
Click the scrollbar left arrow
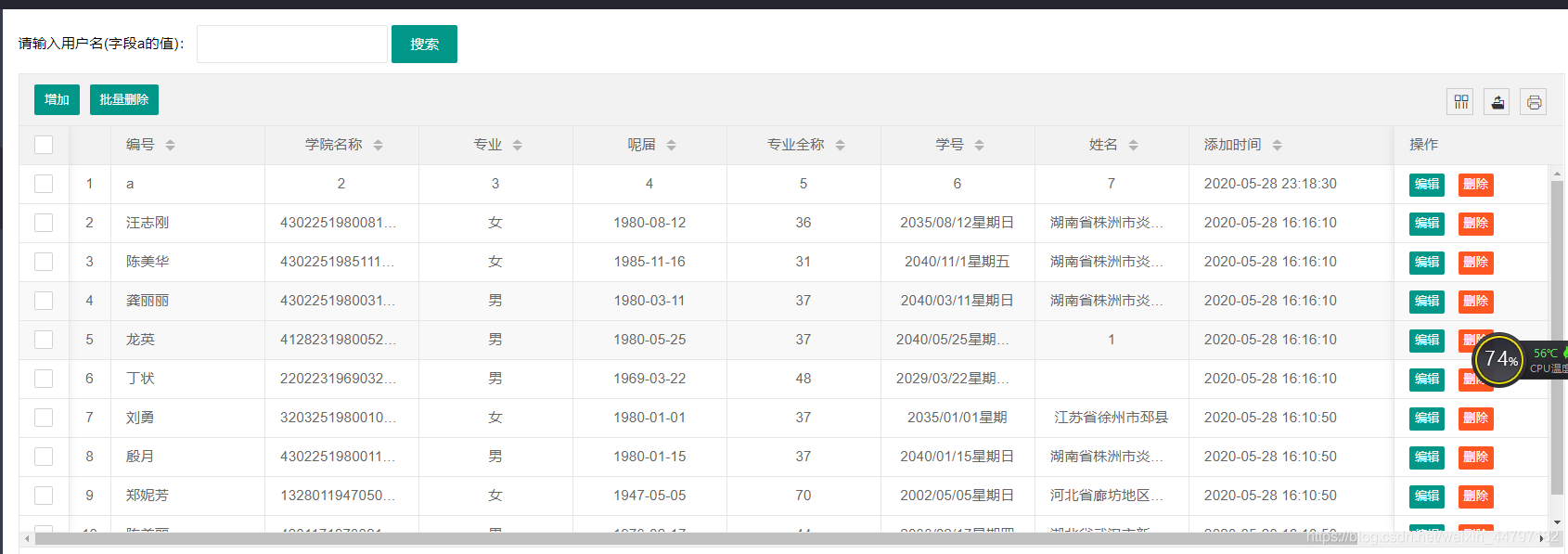point(27,538)
